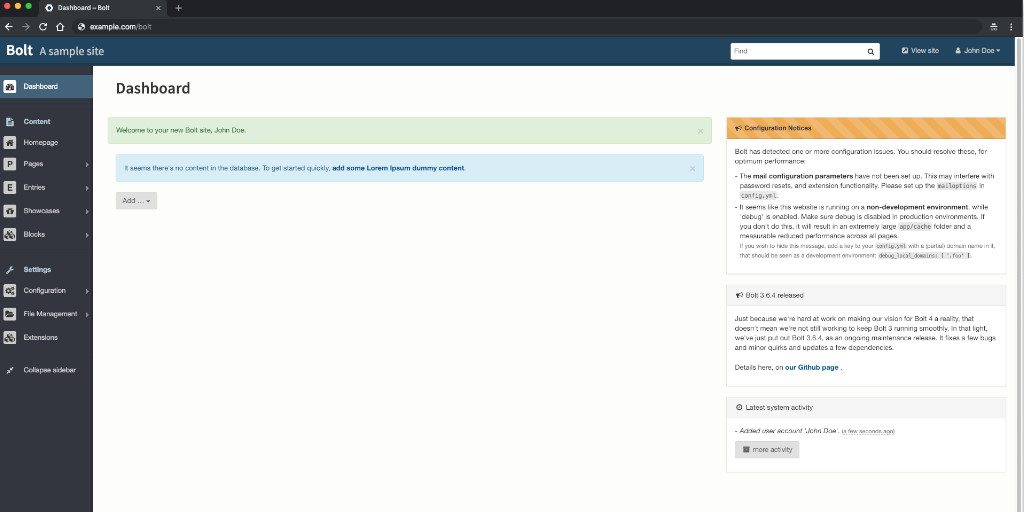Click the 'more activity' button
The image size is (1024, 512).
click(767, 449)
